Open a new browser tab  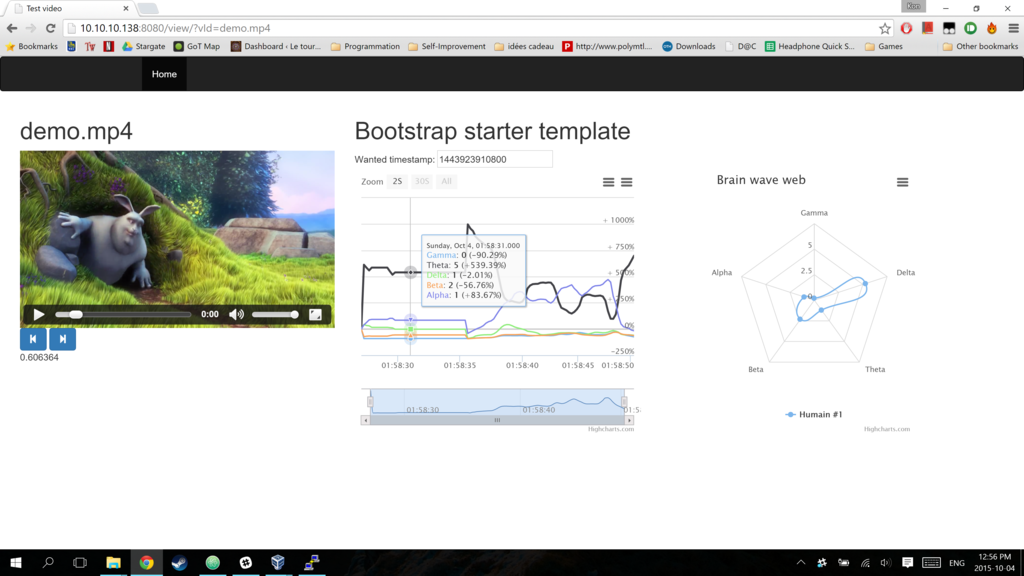148,8
